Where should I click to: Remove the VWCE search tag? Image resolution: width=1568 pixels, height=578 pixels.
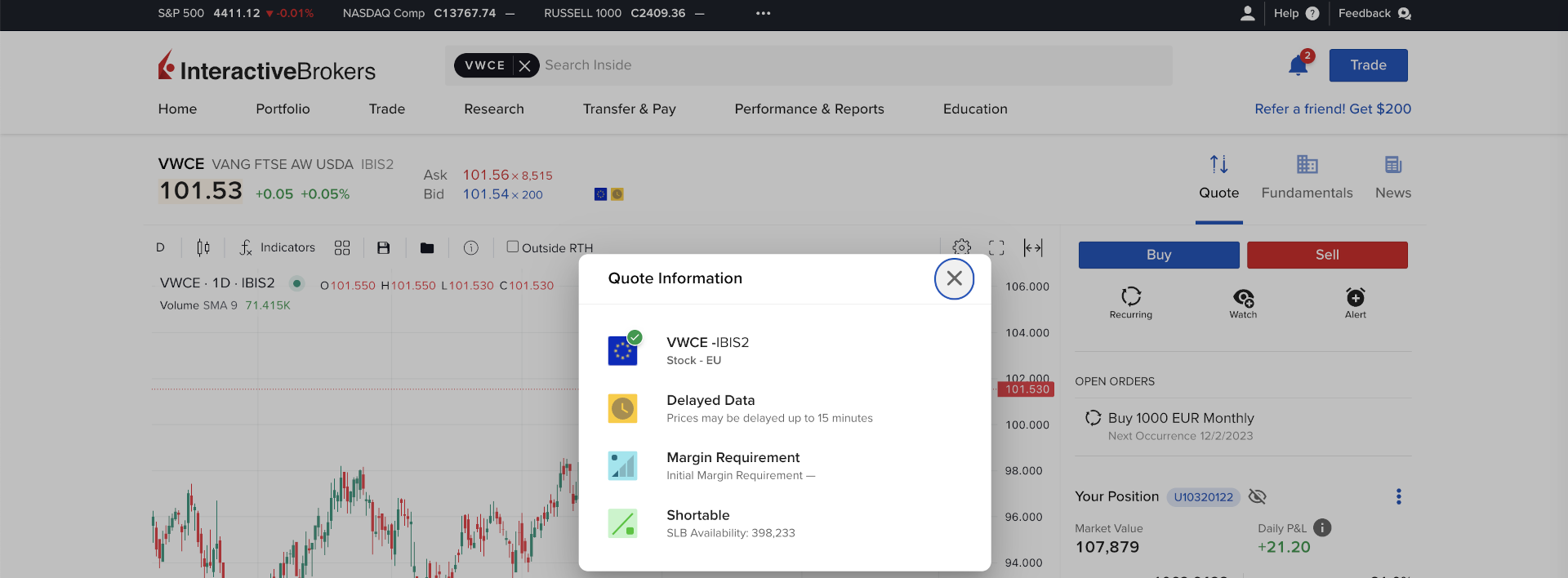524,65
